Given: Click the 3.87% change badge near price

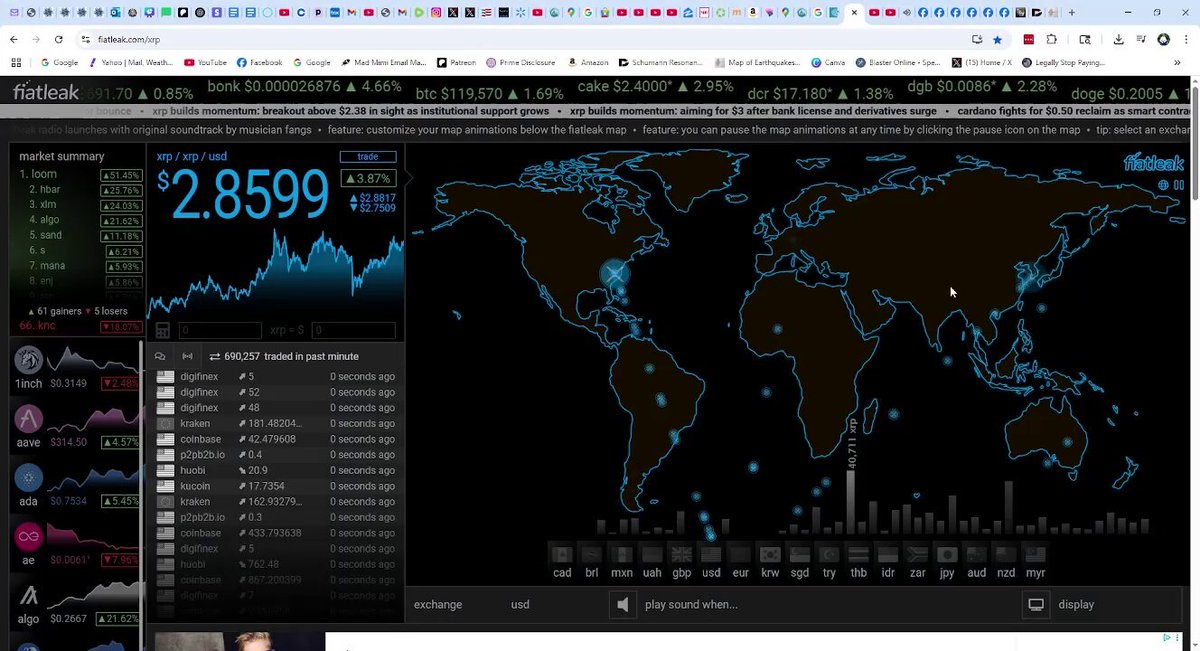Looking at the screenshot, I should coord(368,178).
